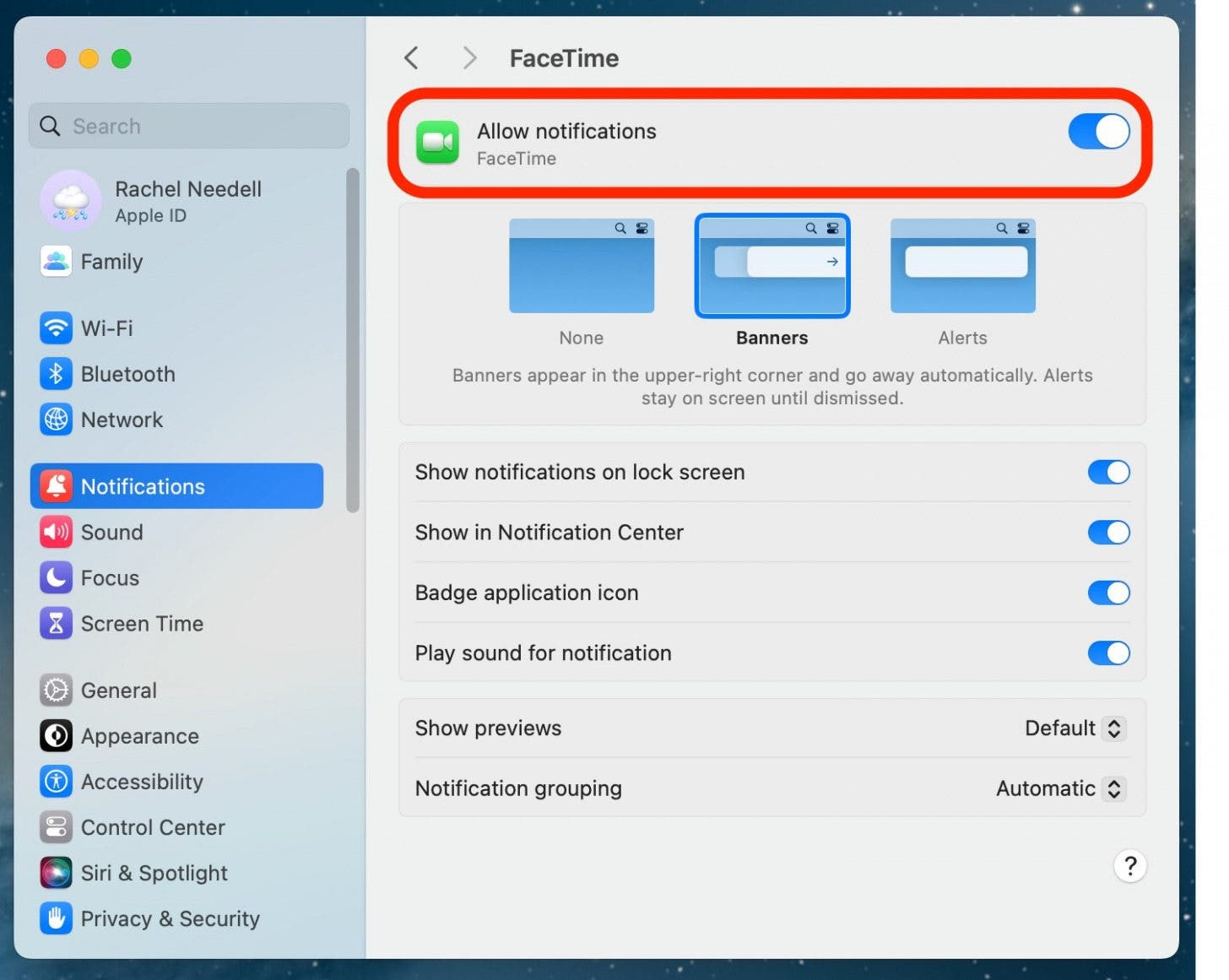
Task: Select the Focus crescent moon icon
Action: [x=55, y=577]
